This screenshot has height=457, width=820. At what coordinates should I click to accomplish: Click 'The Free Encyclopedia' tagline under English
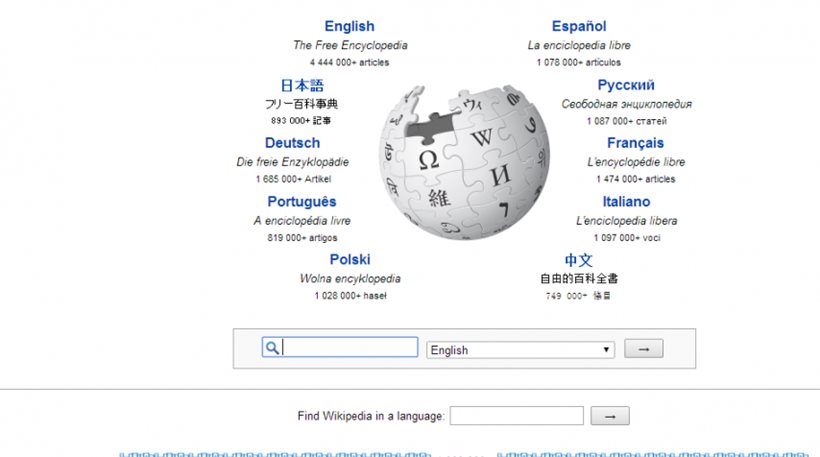point(350,45)
